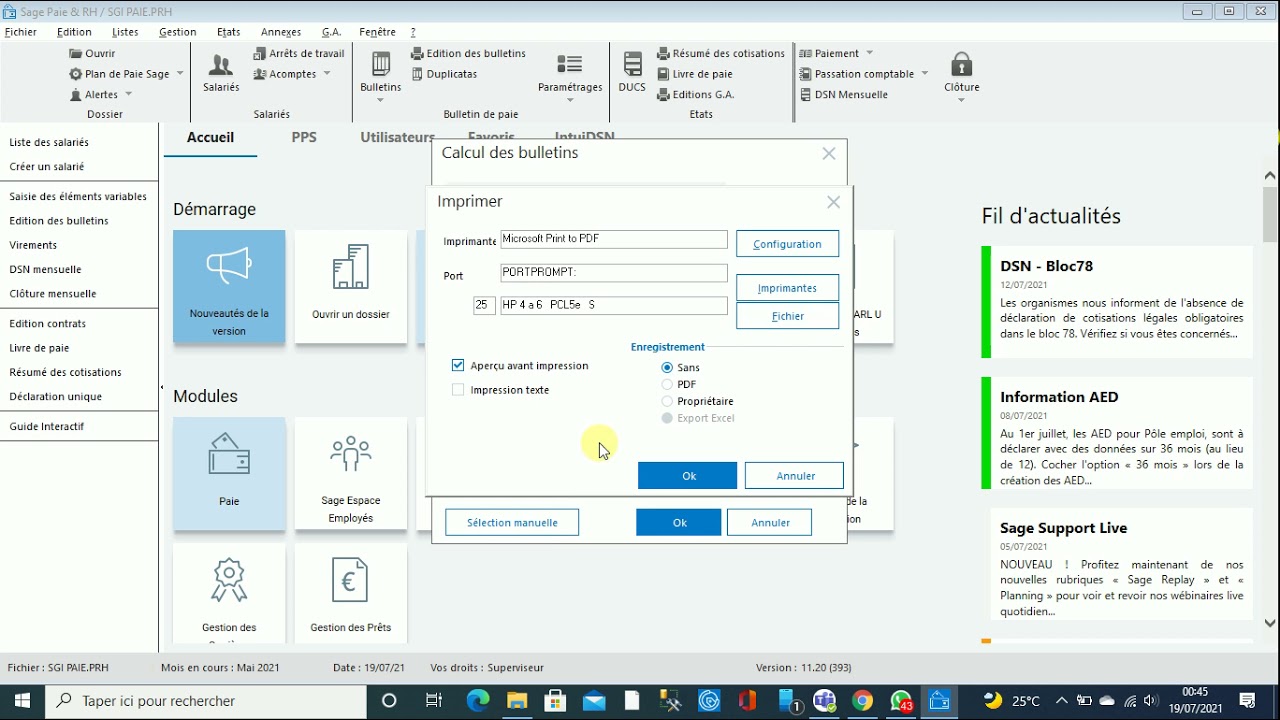The height and width of the screenshot is (720, 1280).
Task: Toggle the Aperçu avant impression checkbox
Action: 458,366
